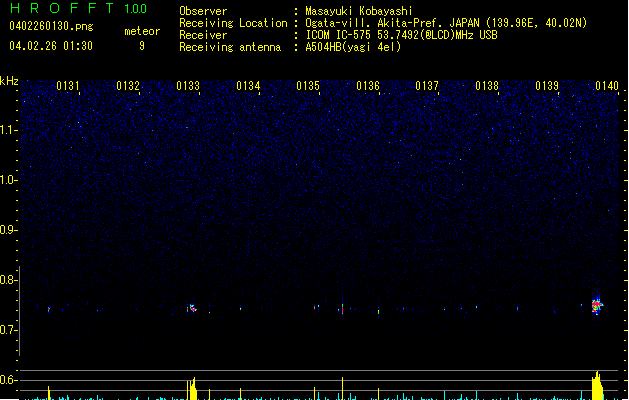Select the file name 0402260130.png
The width and height of the screenshot is (629, 400).
pyautogui.click(x=51, y=26)
